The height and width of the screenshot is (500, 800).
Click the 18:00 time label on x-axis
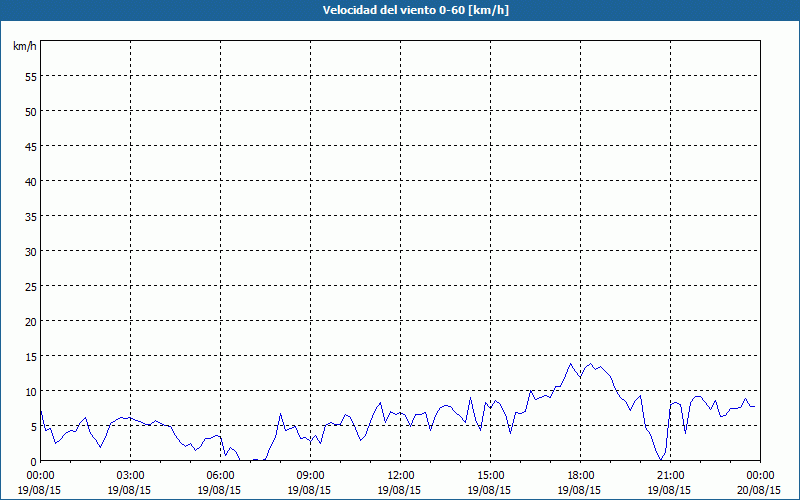click(x=581, y=476)
